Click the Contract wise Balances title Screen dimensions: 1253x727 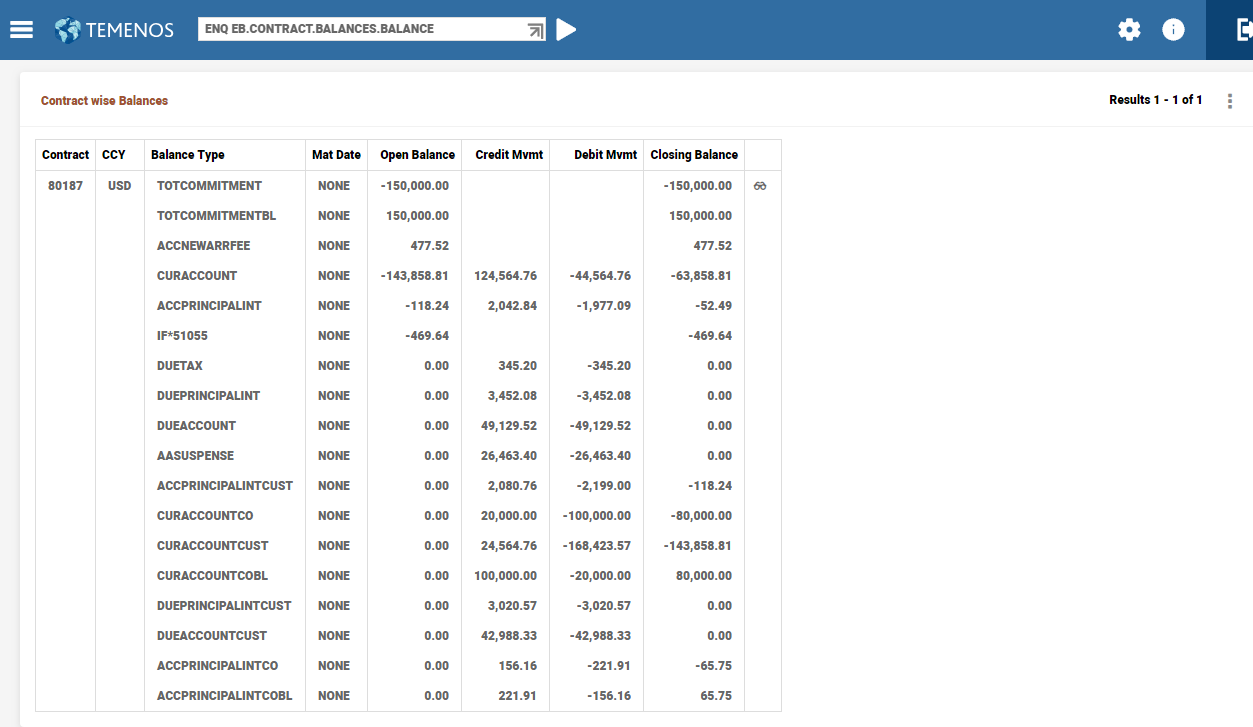104,101
